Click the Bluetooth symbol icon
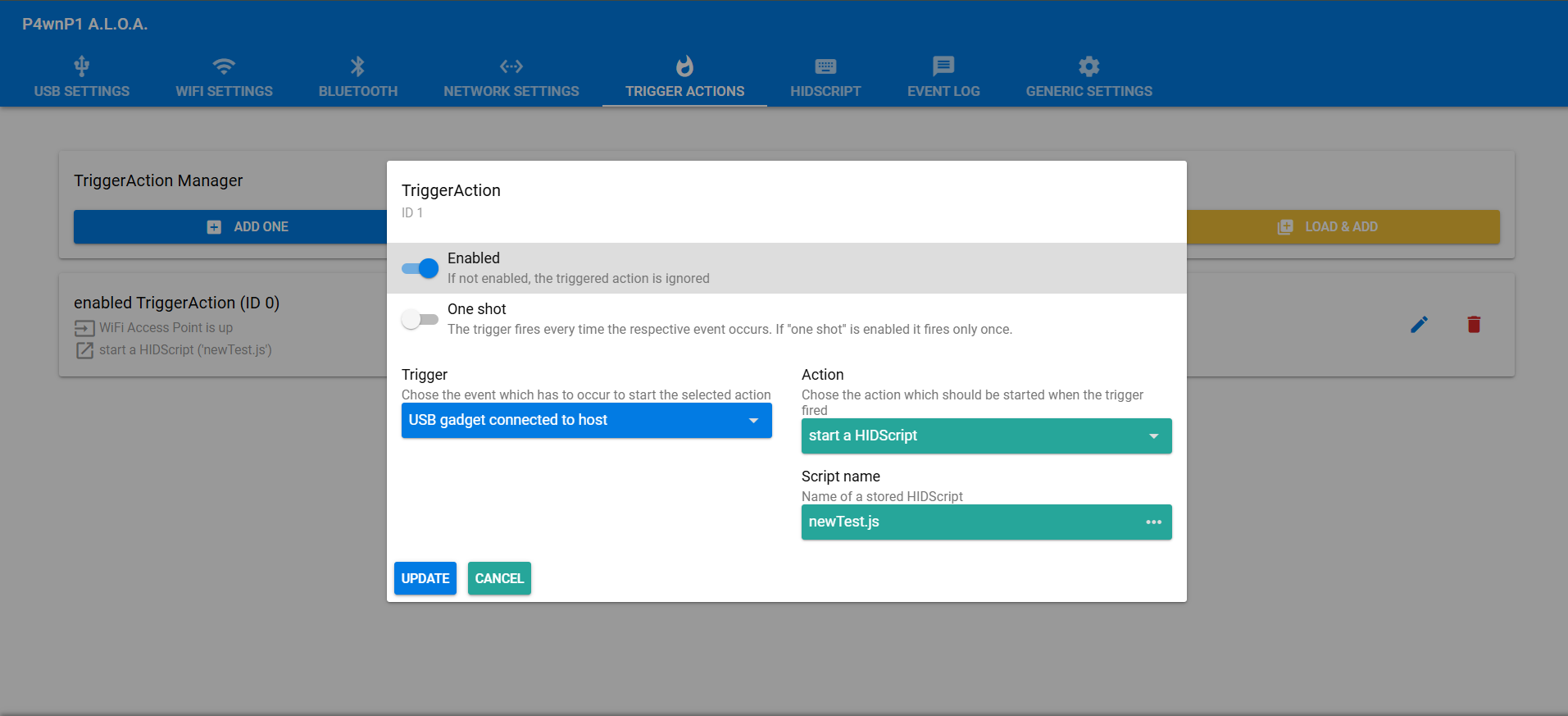The width and height of the screenshot is (1568, 716). [357, 66]
